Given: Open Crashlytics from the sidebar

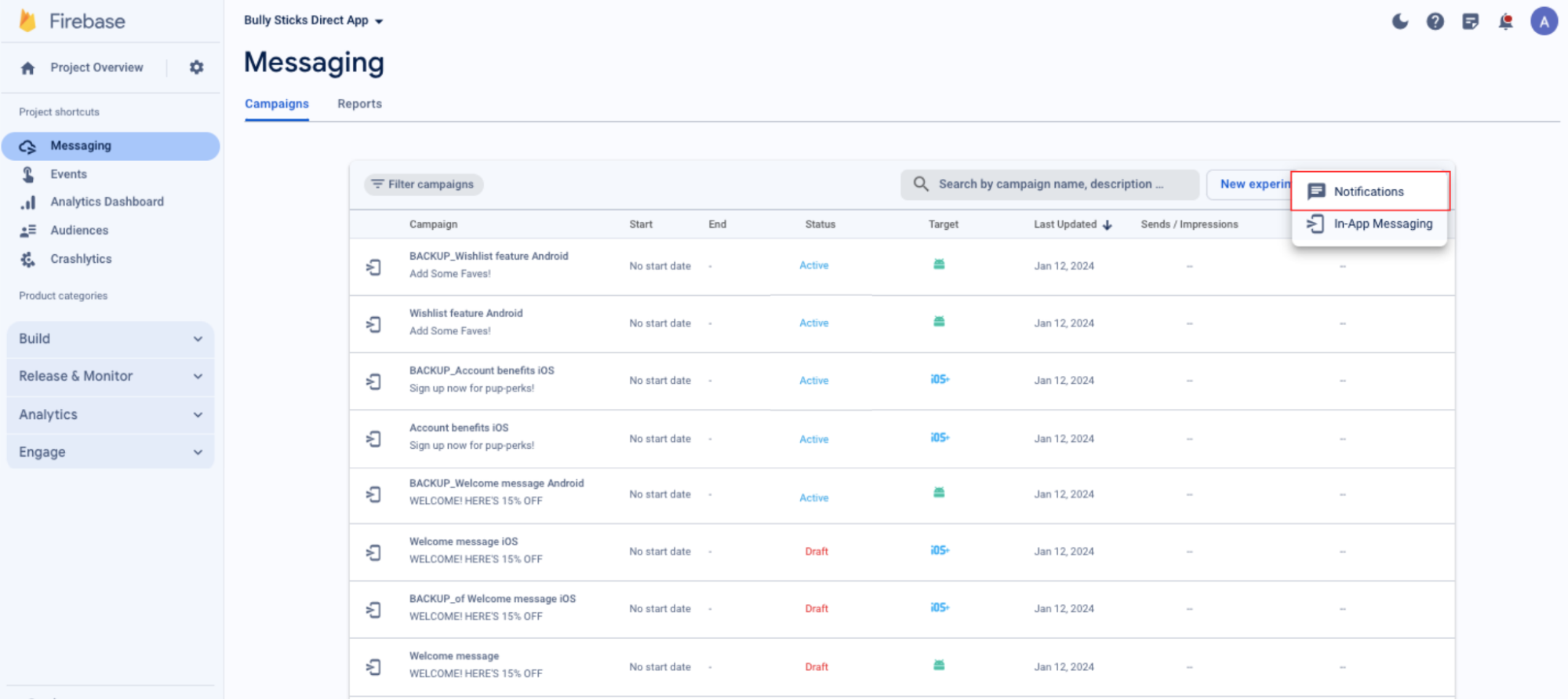Looking at the screenshot, I should pyautogui.click(x=81, y=259).
